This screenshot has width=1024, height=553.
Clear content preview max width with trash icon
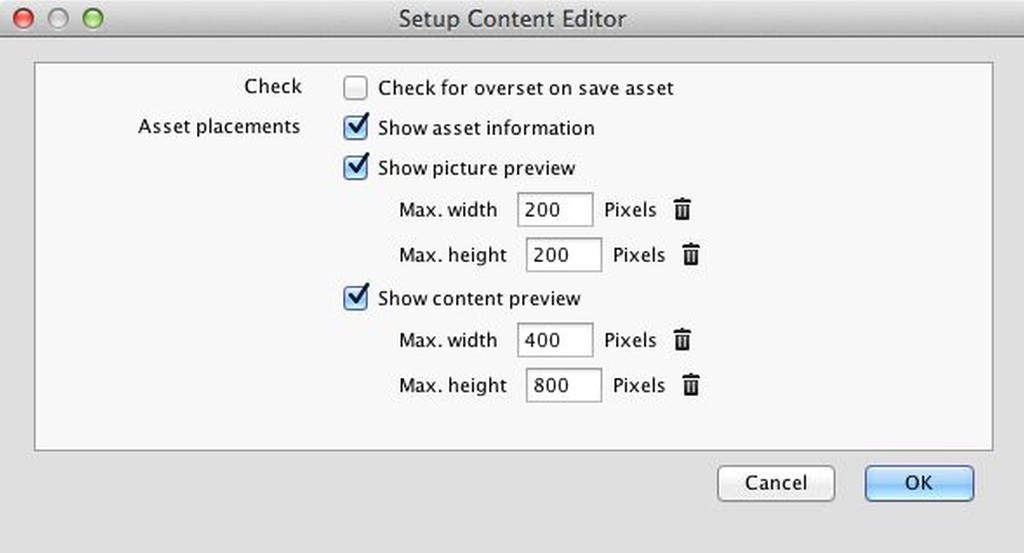coord(682,340)
